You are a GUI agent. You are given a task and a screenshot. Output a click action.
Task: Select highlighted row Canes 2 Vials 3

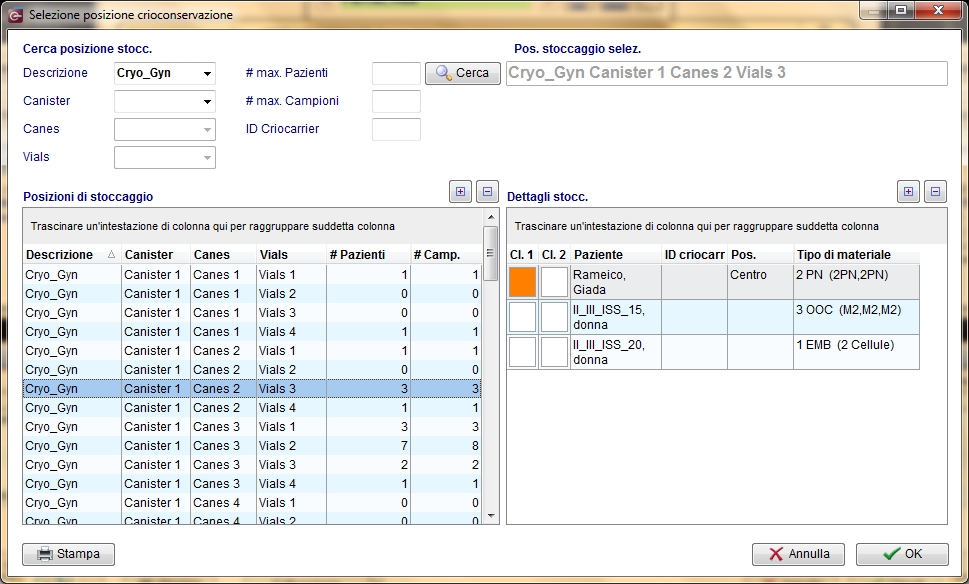[252, 389]
